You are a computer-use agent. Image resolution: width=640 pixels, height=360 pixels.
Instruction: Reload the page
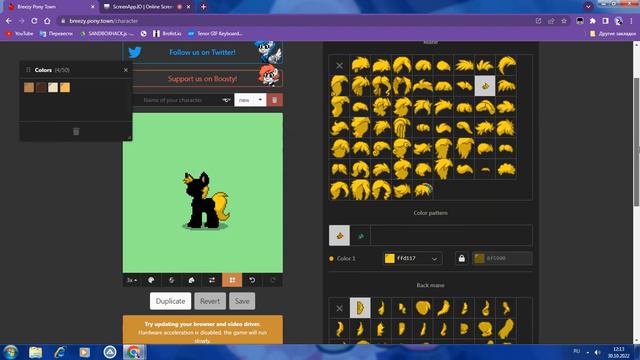click(x=34, y=21)
